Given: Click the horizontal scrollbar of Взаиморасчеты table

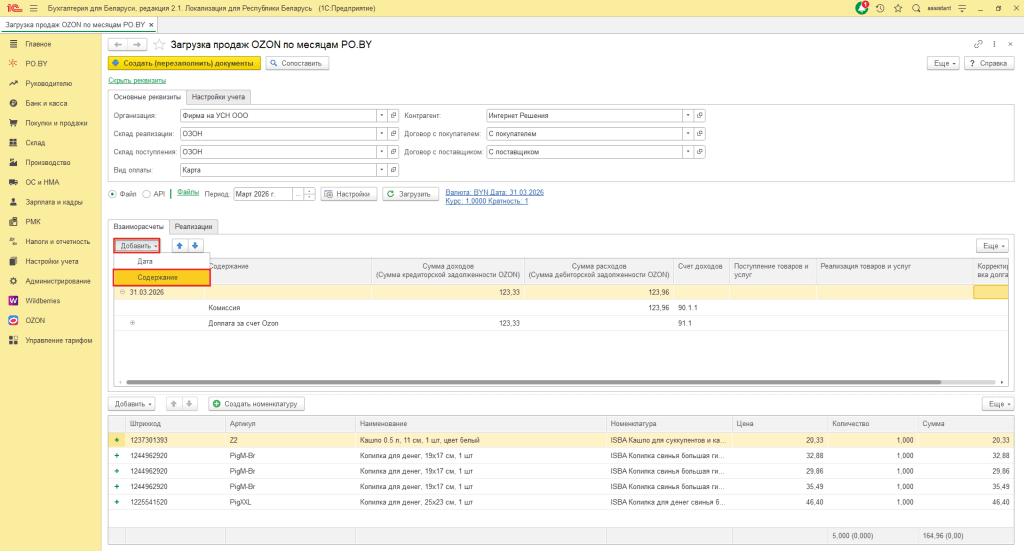Looking at the screenshot, I should 534,382.
